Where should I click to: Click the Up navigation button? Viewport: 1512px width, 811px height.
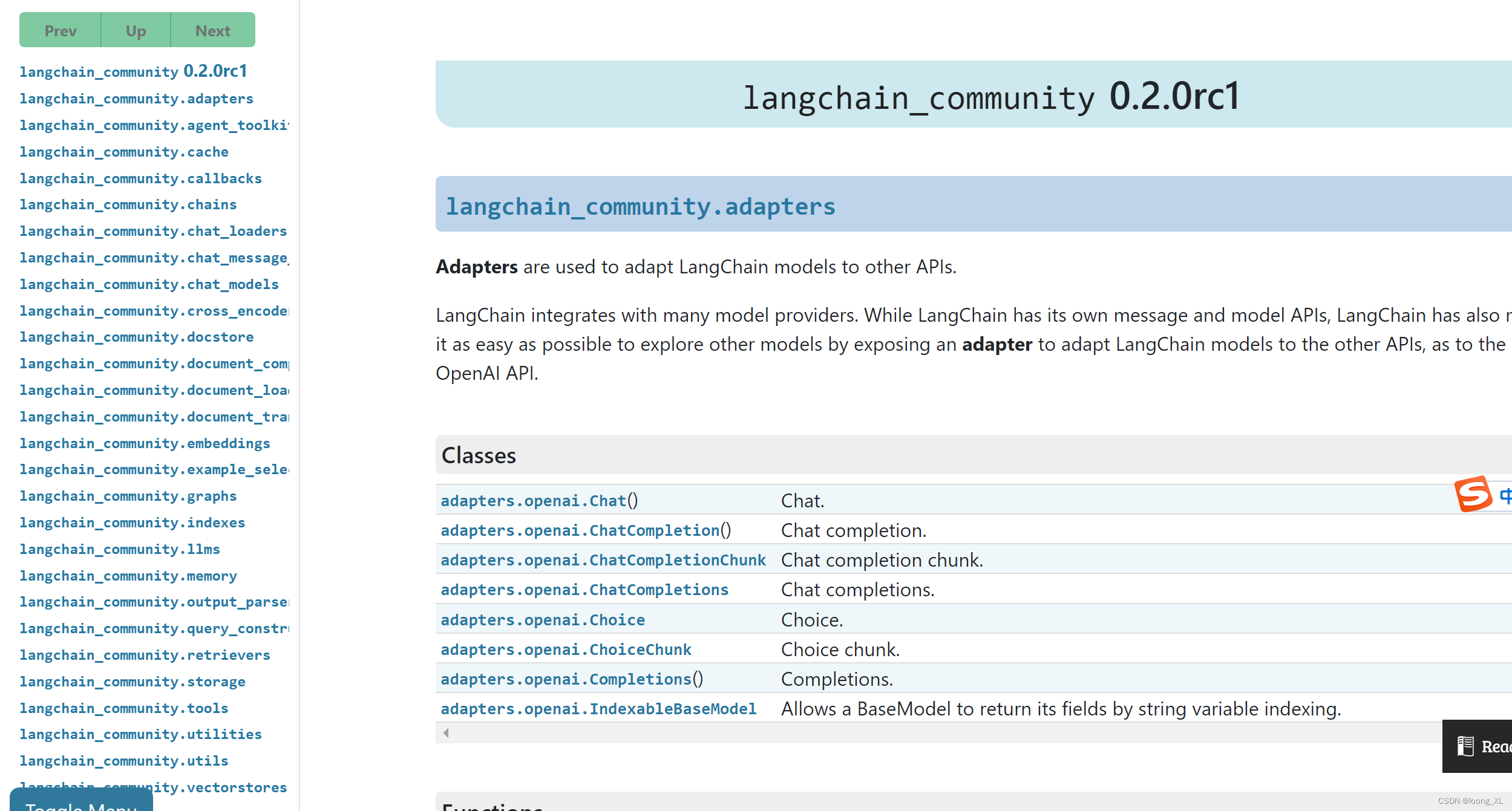pyautogui.click(x=134, y=30)
